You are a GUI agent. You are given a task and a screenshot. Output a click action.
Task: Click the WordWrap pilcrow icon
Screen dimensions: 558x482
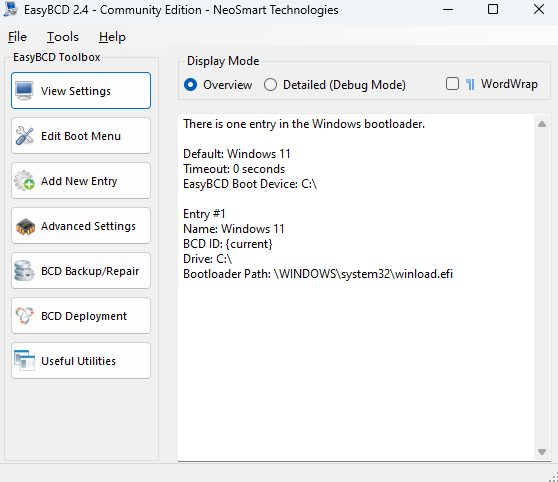[470, 84]
